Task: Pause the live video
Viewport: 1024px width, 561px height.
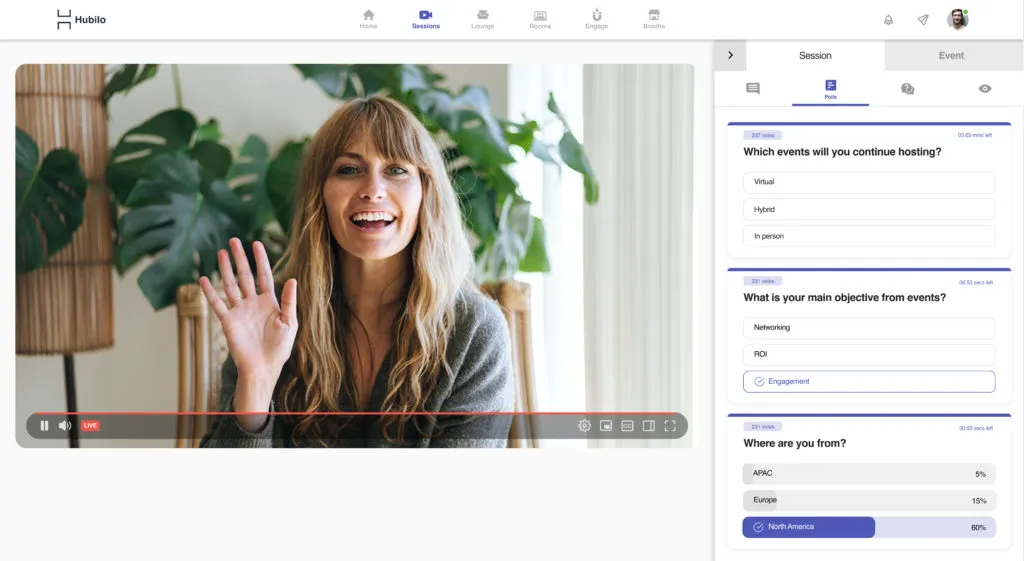Action: click(44, 426)
